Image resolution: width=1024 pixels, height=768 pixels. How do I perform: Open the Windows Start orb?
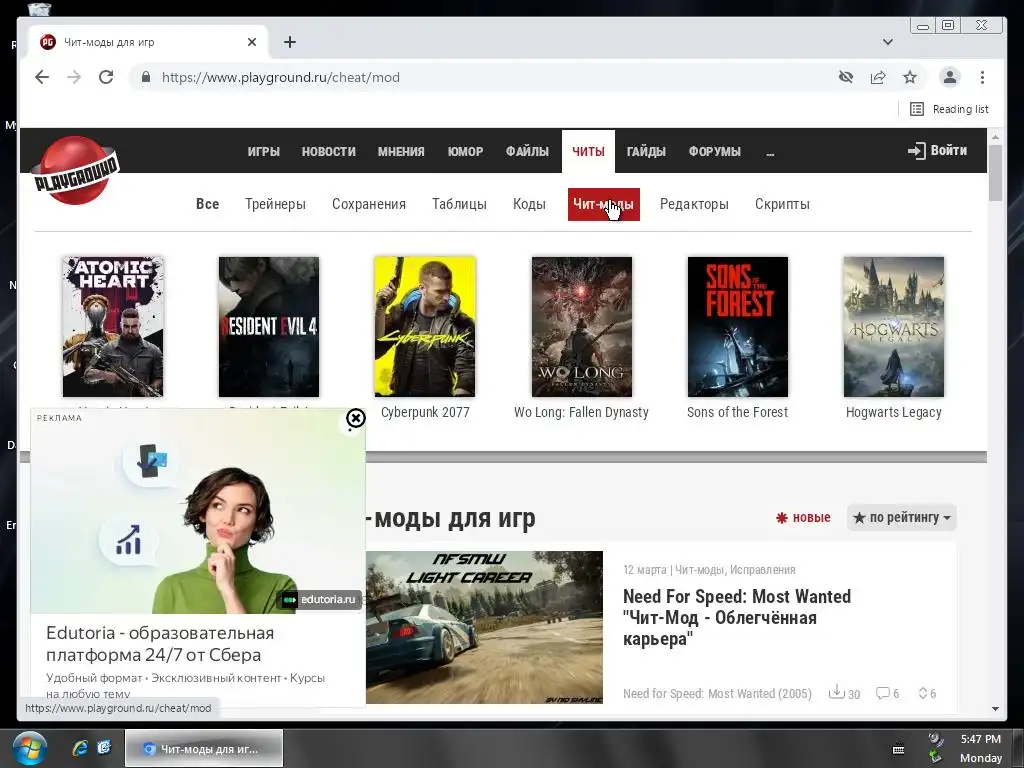(29, 748)
